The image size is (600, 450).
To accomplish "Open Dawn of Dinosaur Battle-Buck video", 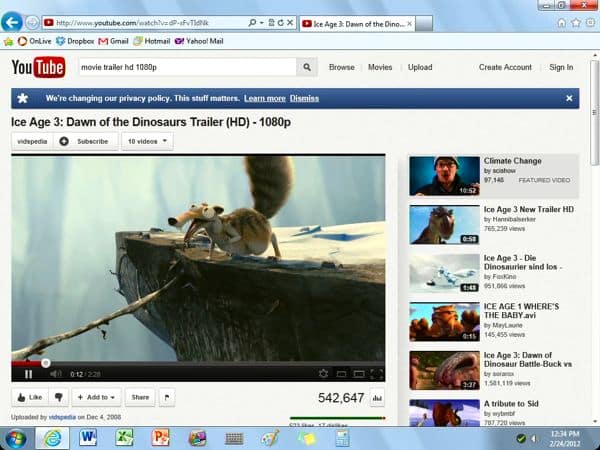I will click(528, 360).
